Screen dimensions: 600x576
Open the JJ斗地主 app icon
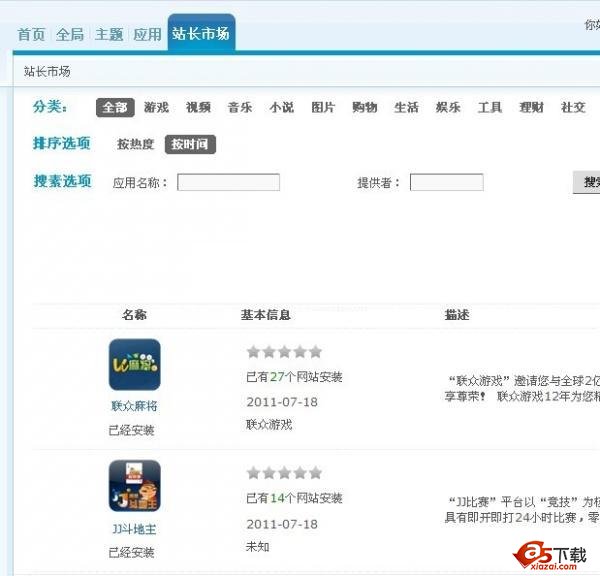(x=135, y=486)
